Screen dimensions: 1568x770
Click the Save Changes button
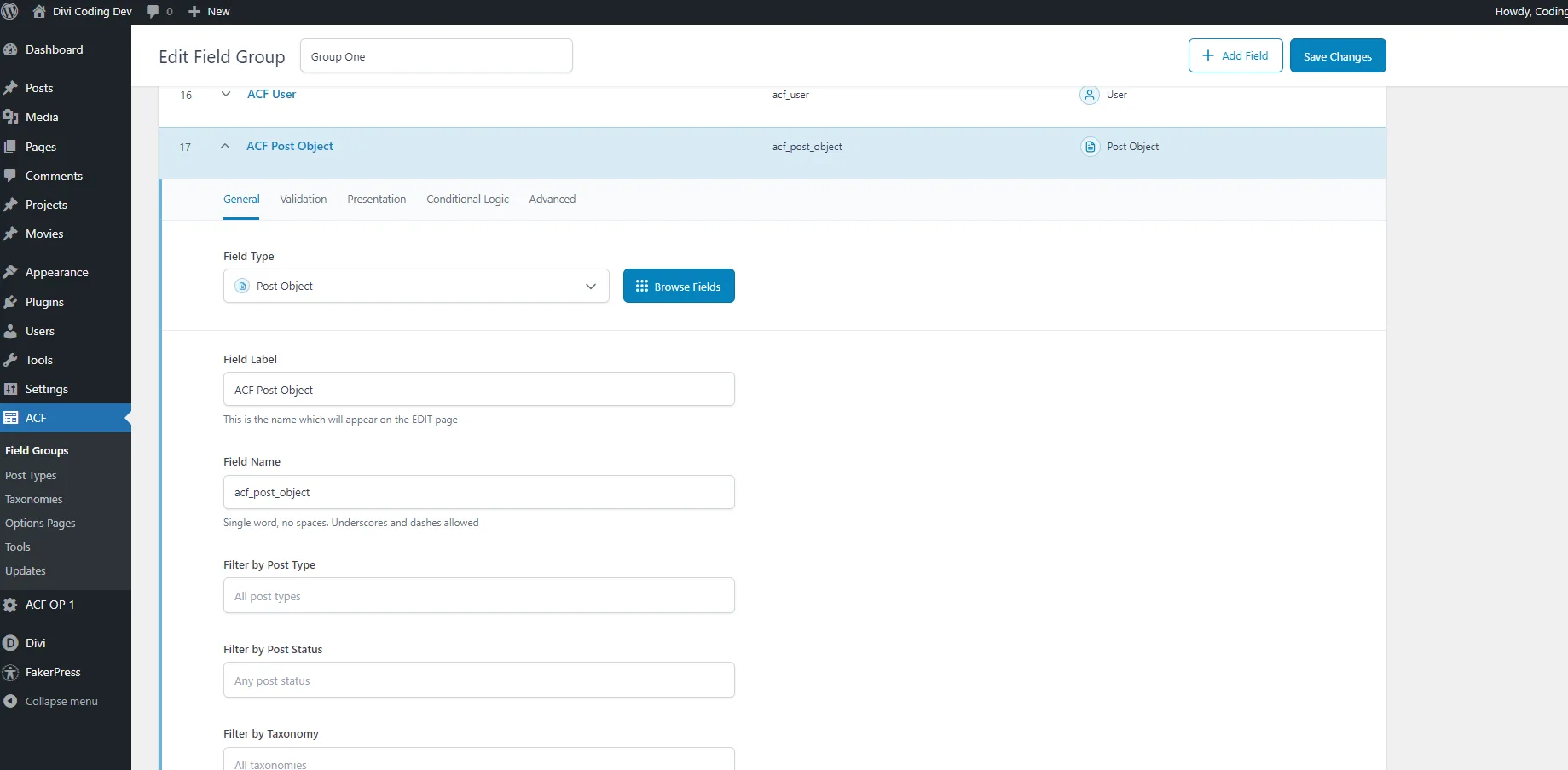[1337, 56]
